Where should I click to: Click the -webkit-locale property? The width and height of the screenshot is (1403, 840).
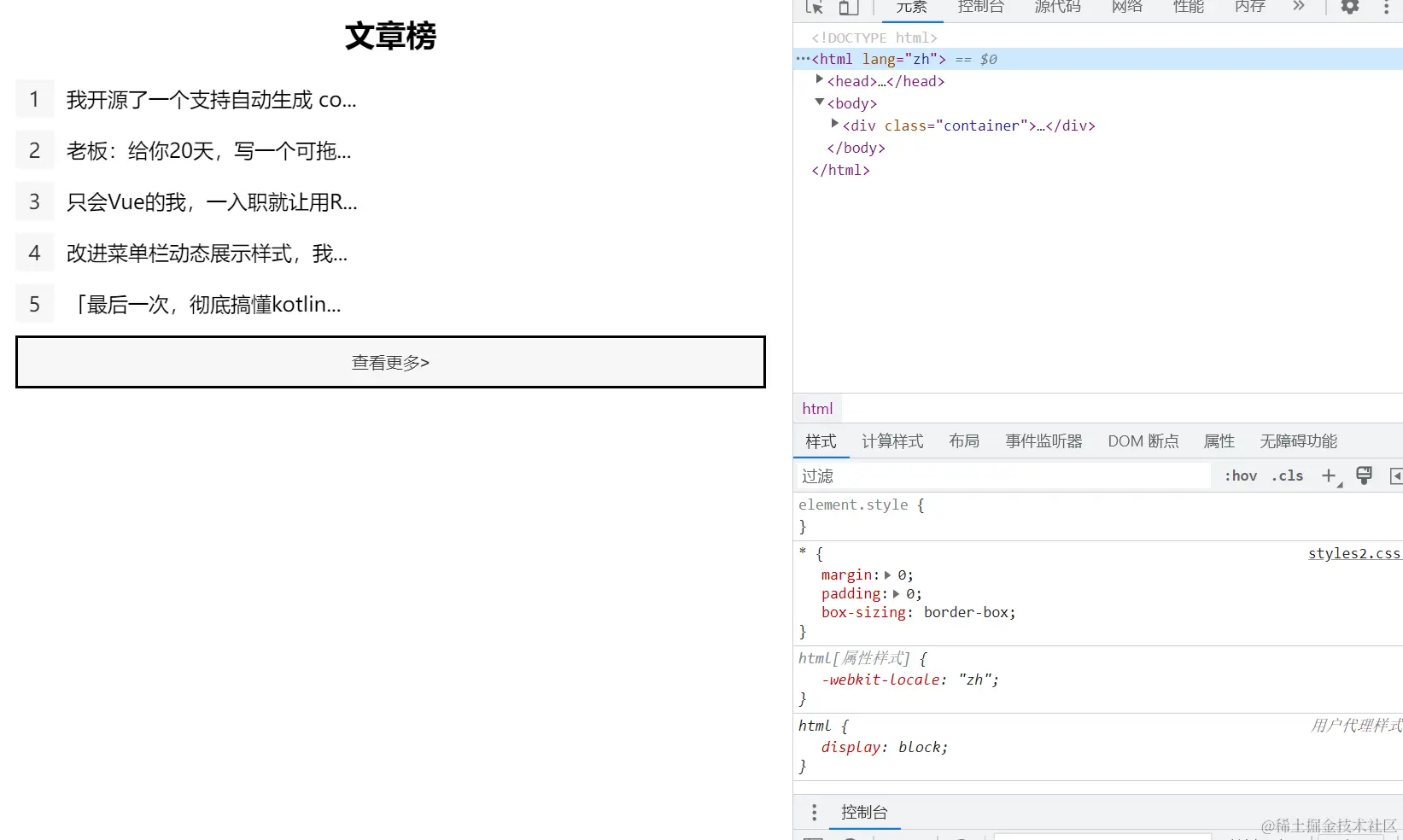pos(880,680)
